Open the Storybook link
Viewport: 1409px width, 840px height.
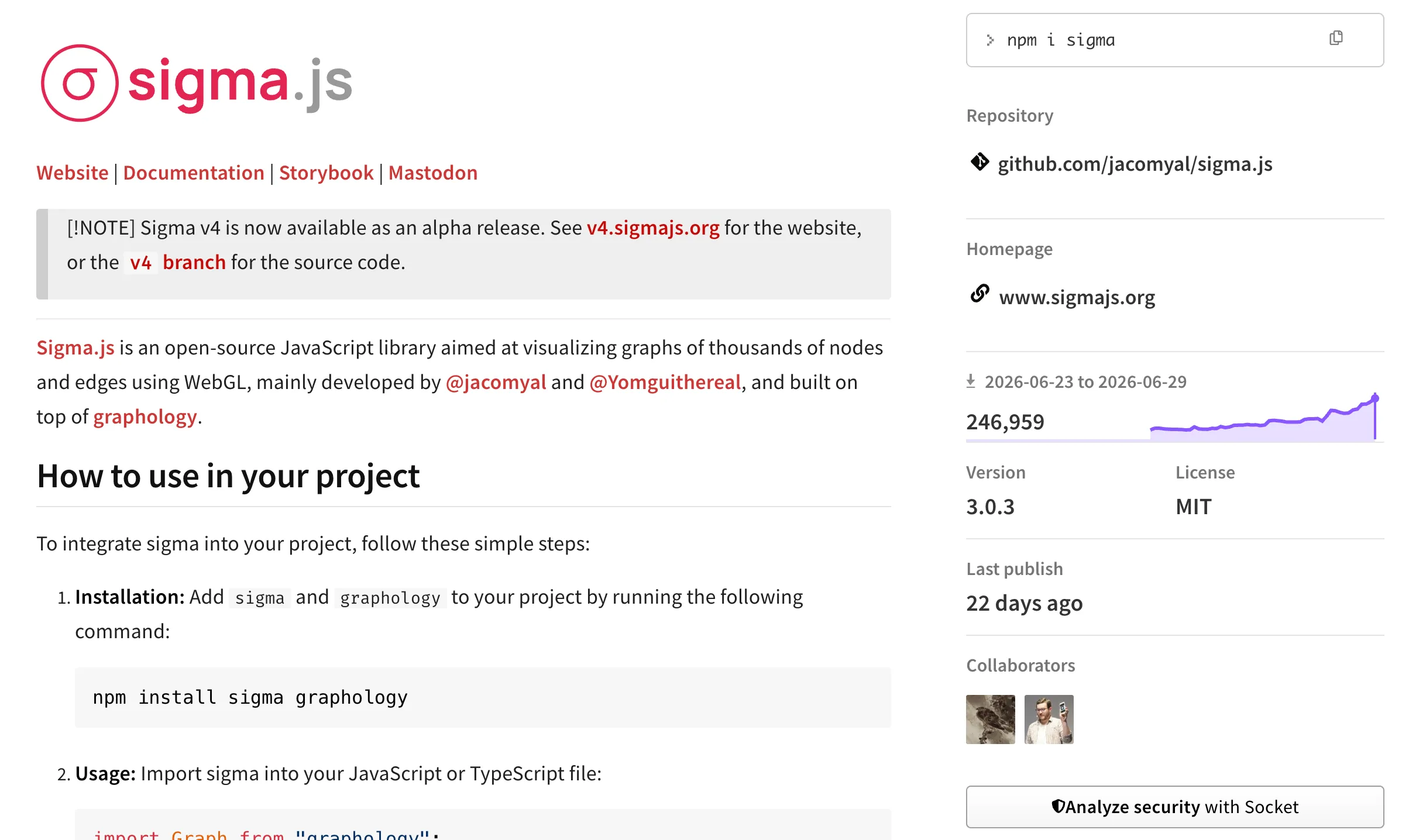326,173
